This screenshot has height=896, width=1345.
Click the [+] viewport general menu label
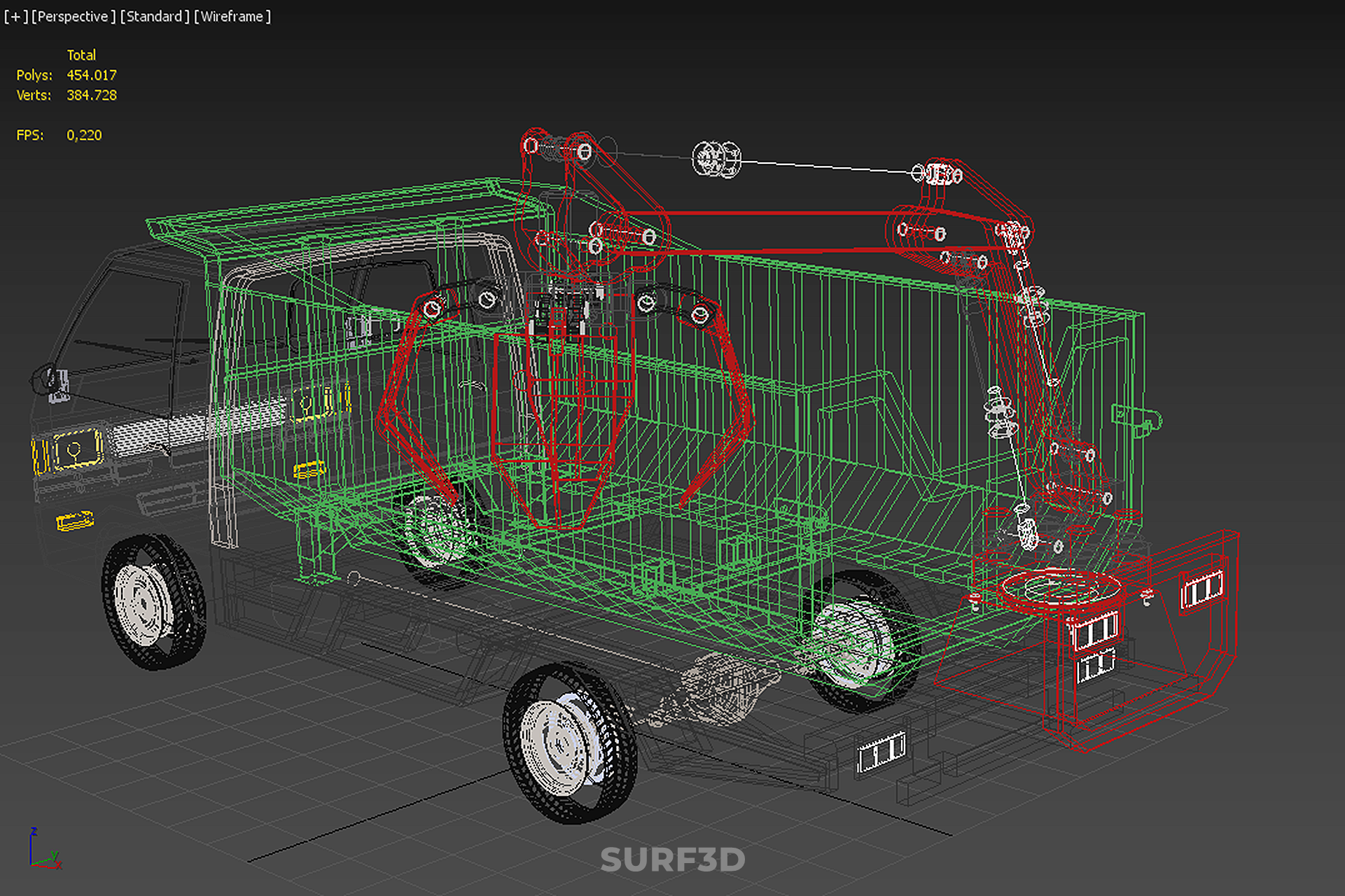pos(15,16)
